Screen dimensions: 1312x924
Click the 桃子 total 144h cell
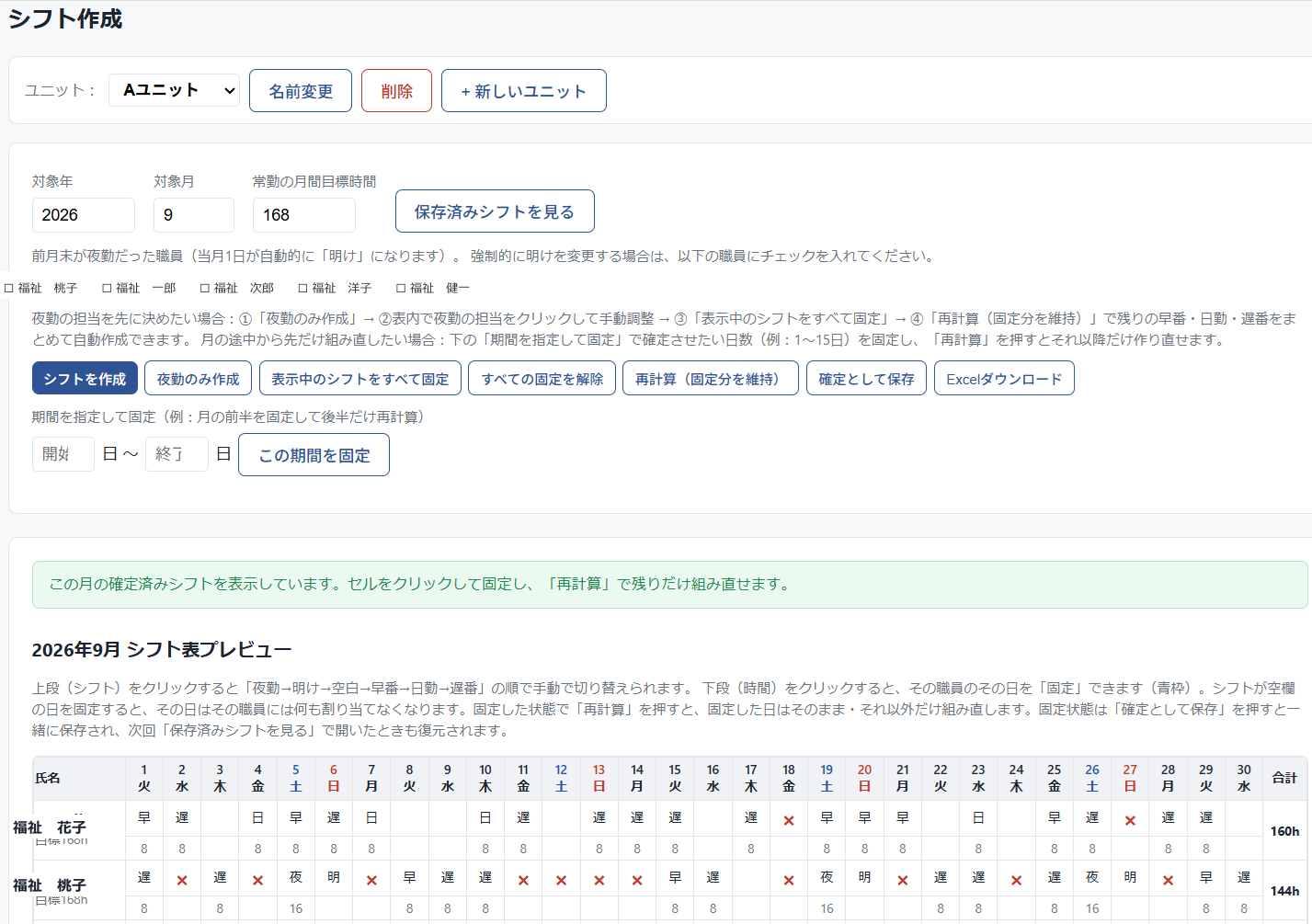[x=1284, y=891]
